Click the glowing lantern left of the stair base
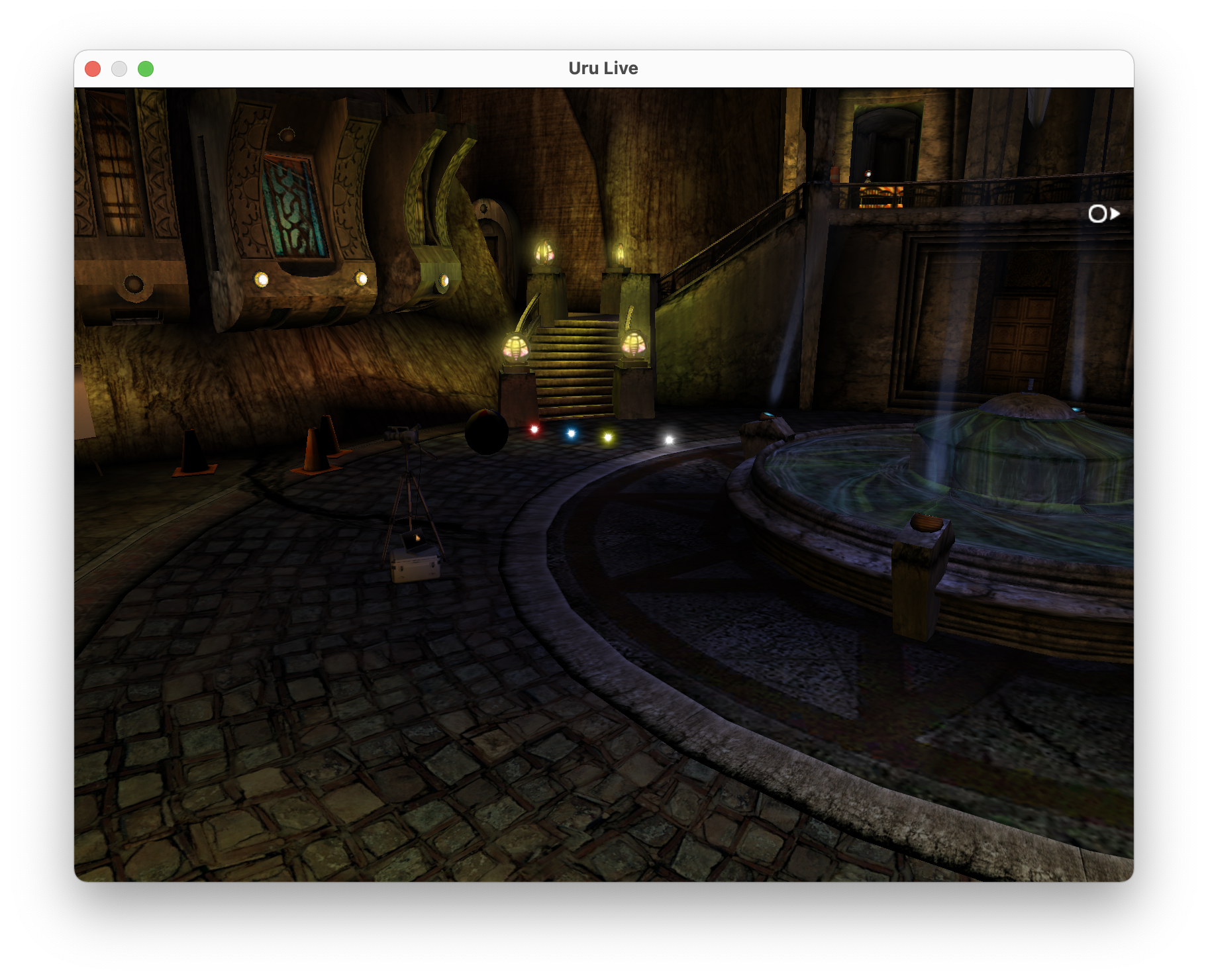This screenshot has width=1208, height=980. (x=515, y=348)
